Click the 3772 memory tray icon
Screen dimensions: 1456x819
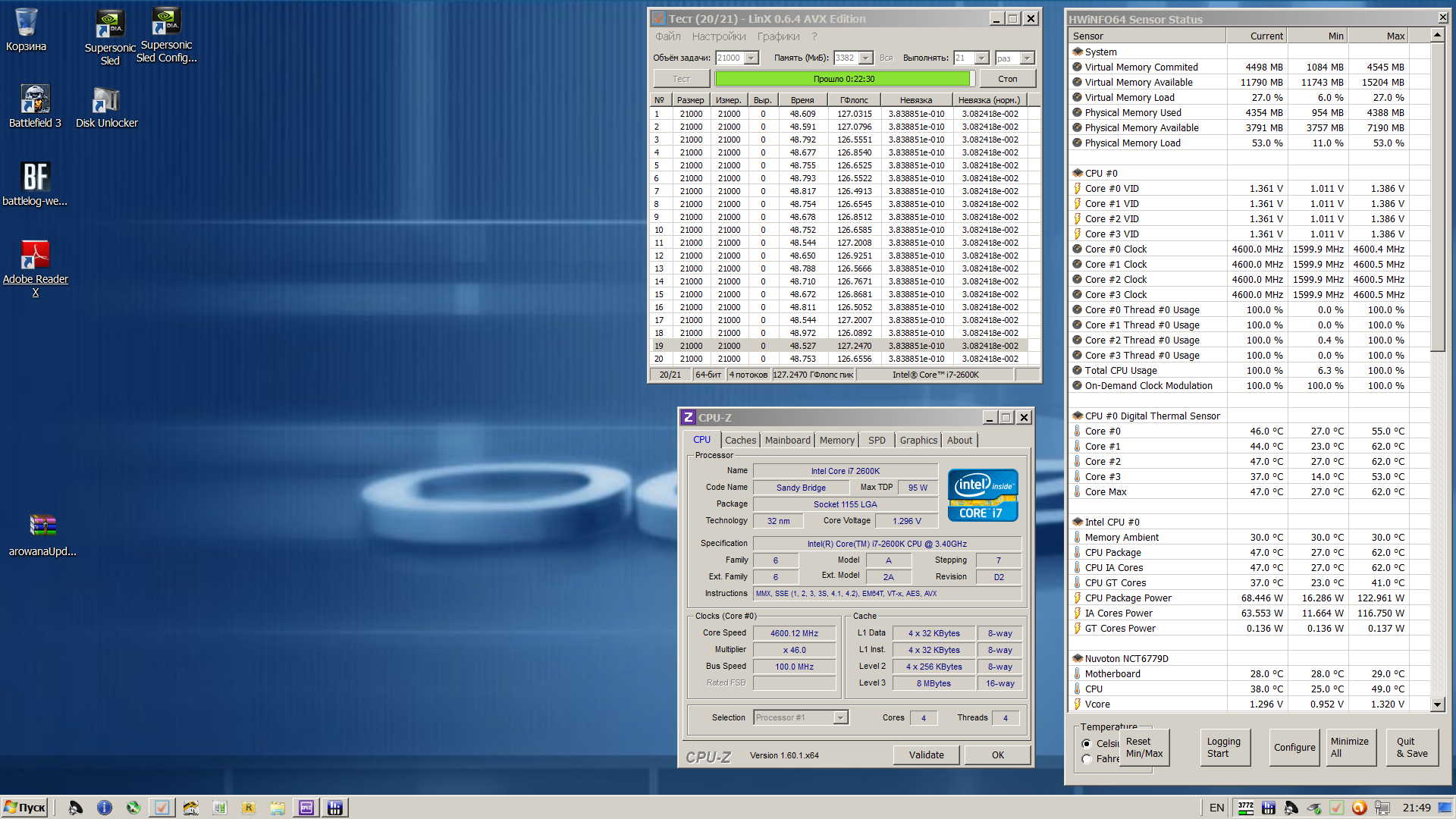1246,808
